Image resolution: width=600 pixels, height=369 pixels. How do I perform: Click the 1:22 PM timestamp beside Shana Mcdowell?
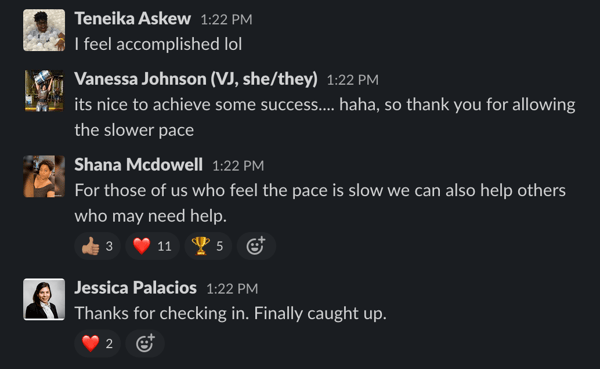click(x=238, y=166)
